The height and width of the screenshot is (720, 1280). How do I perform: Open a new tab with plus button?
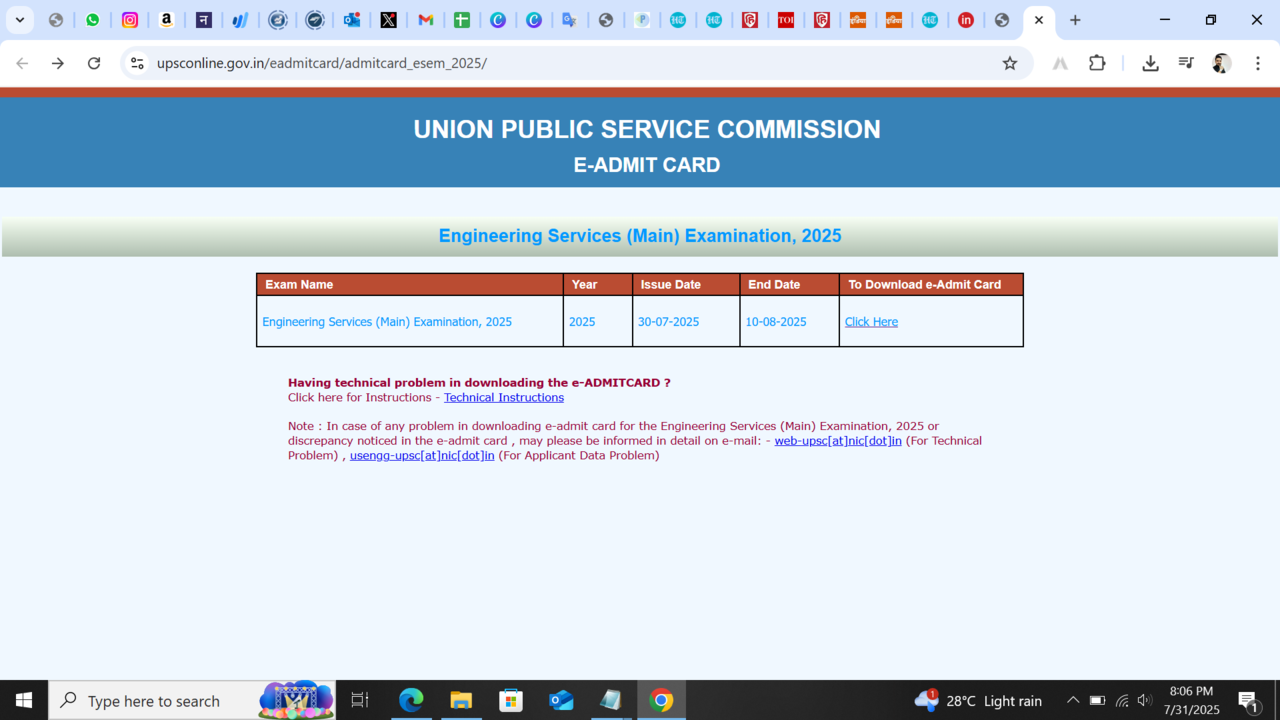(x=1075, y=20)
